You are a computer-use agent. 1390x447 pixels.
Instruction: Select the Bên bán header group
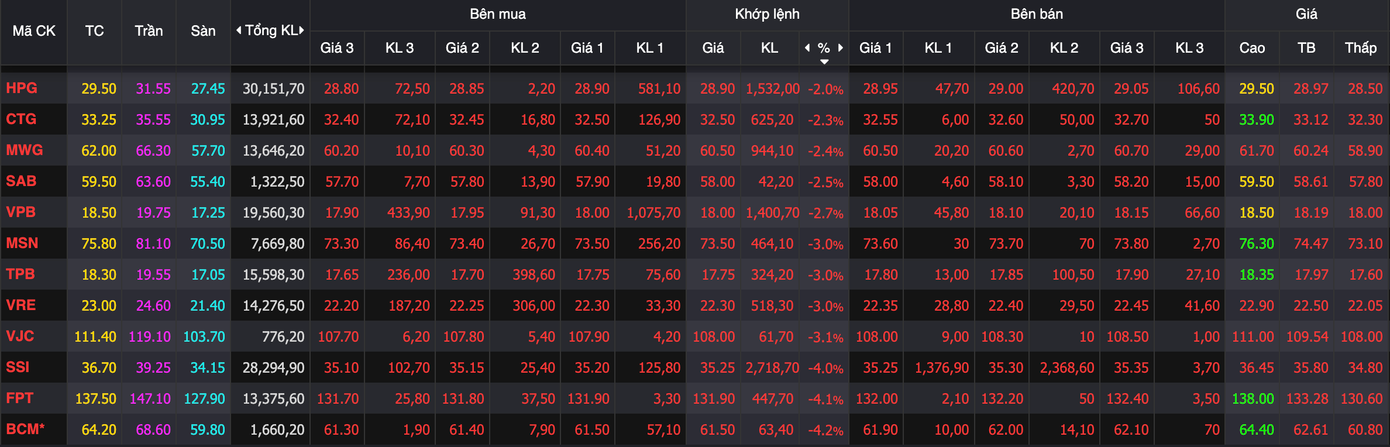tap(1036, 14)
